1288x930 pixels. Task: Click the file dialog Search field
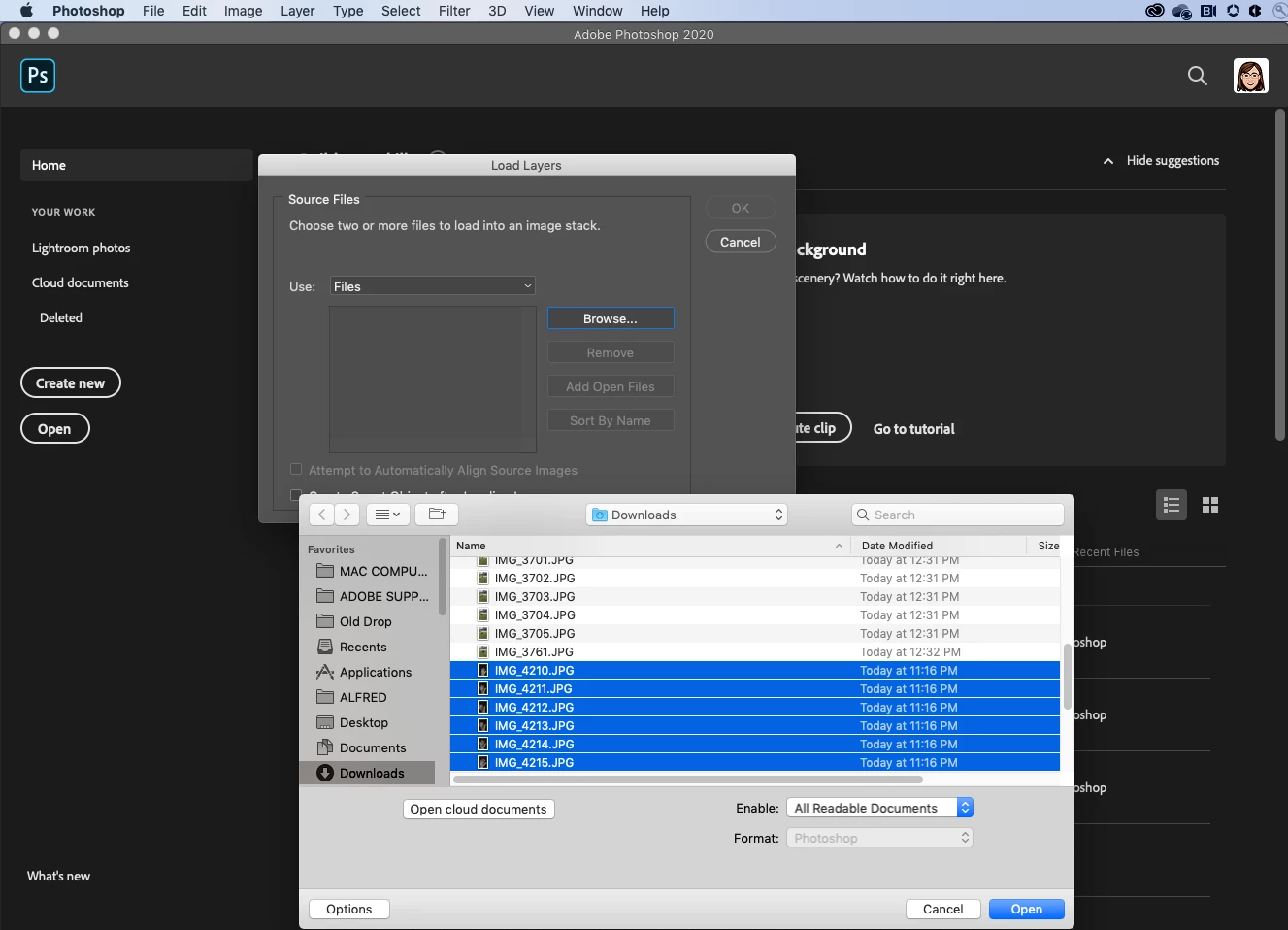coord(957,515)
